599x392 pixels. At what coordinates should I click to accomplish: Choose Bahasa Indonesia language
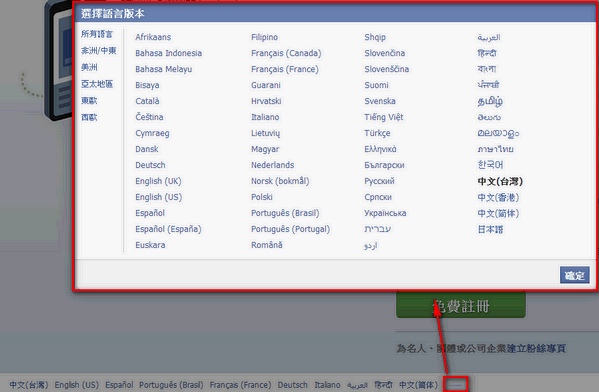pyautogui.click(x=168, y=53)
